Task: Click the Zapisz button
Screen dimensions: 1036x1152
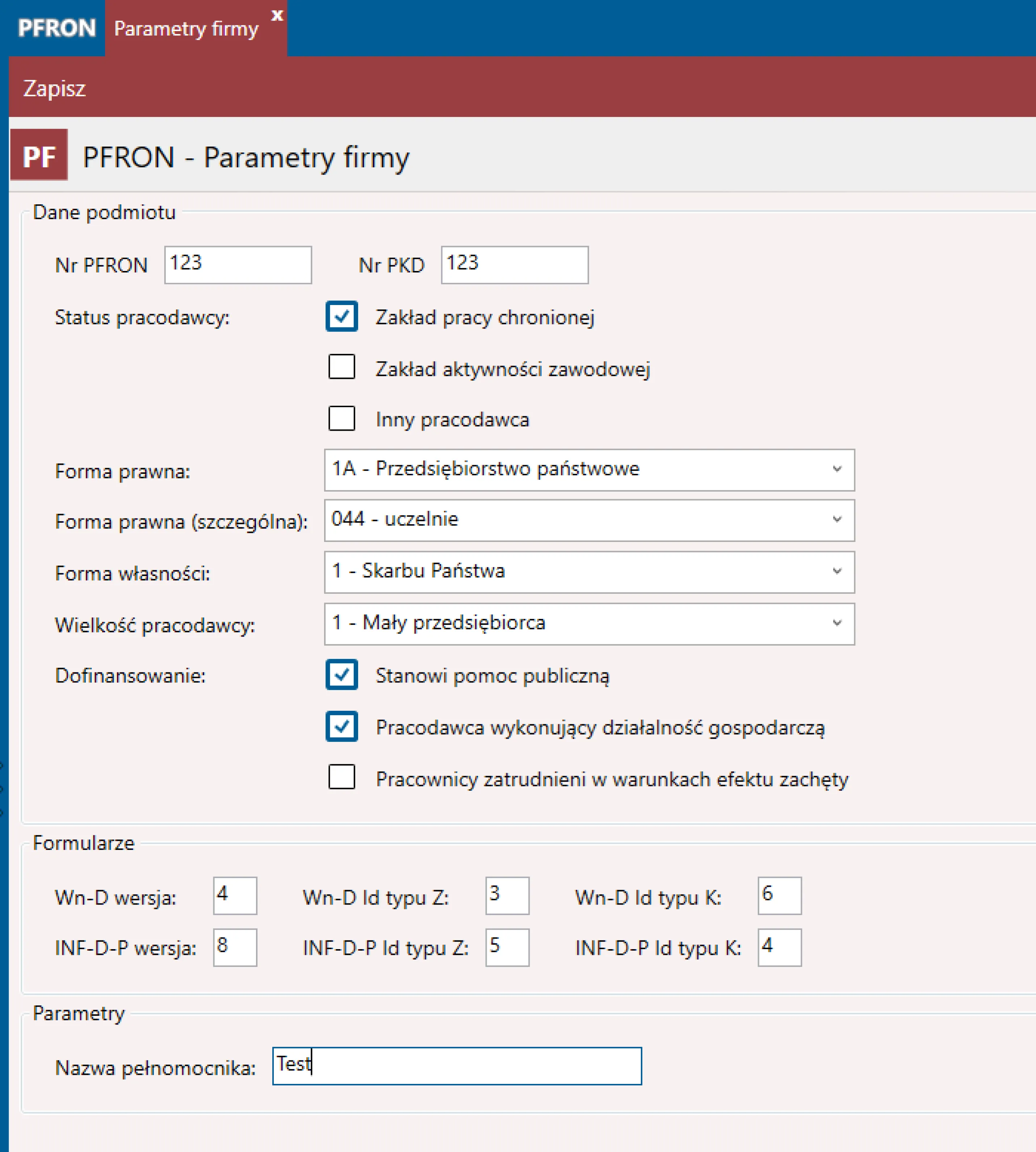Action: click(54, 89)
